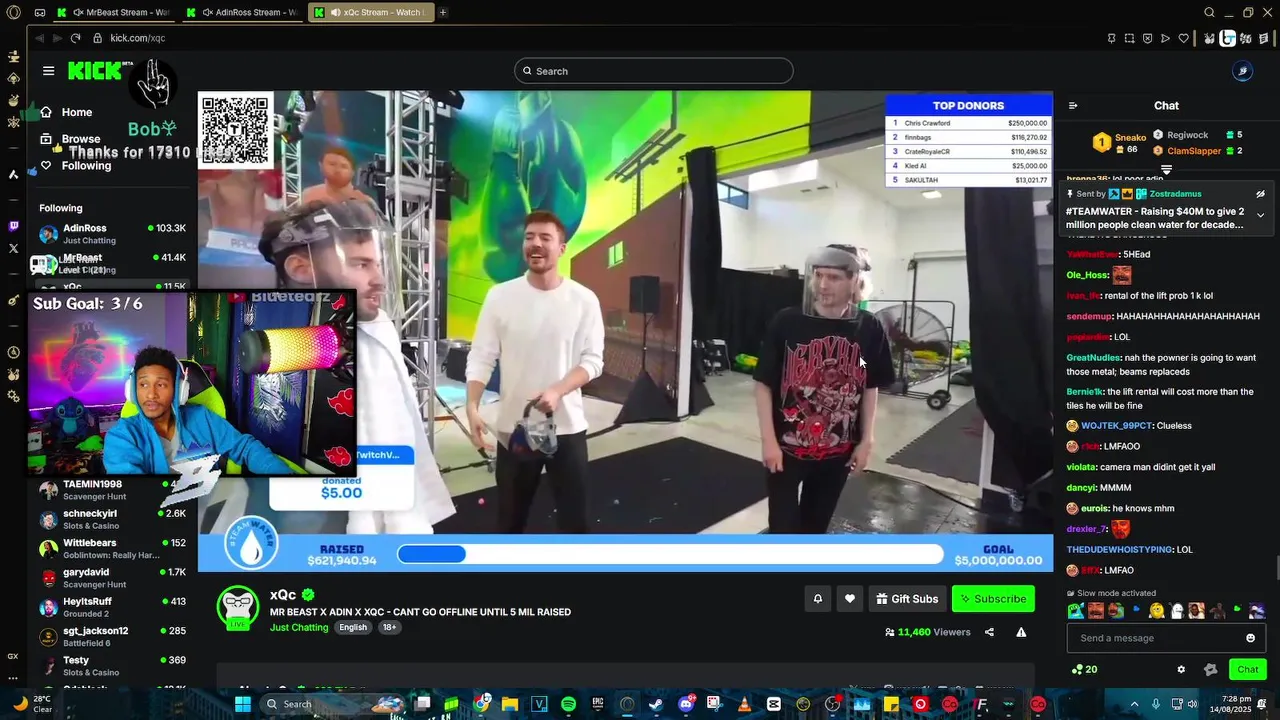Click the Kick search field

654,71
